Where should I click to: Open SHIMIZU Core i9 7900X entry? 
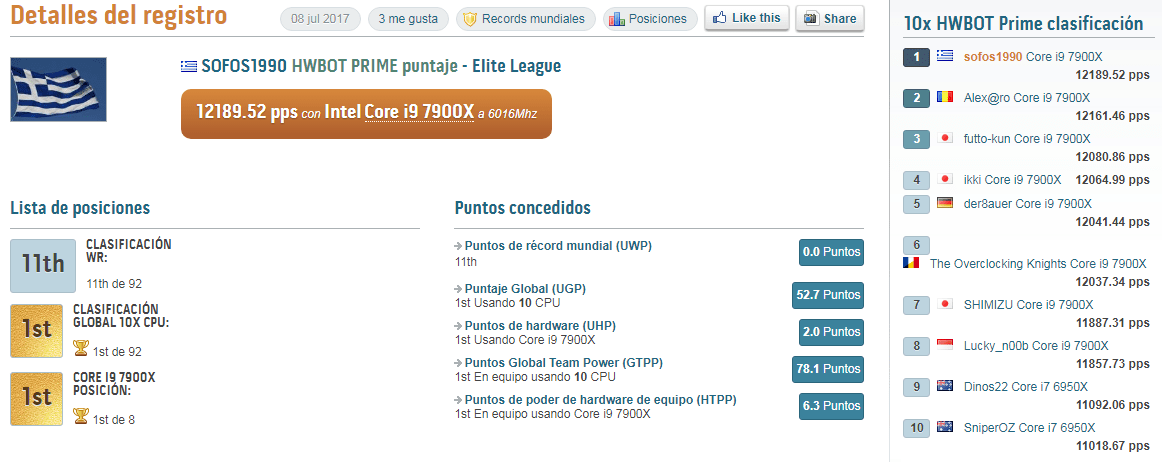(1028, 305)
